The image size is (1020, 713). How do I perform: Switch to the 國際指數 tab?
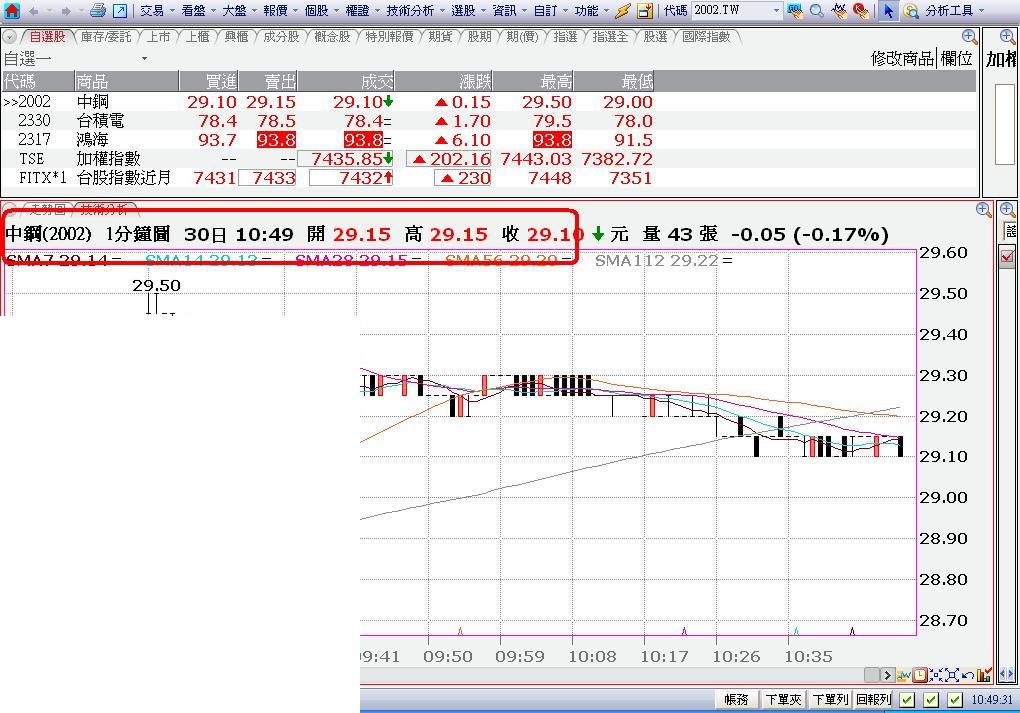(706, 37)
